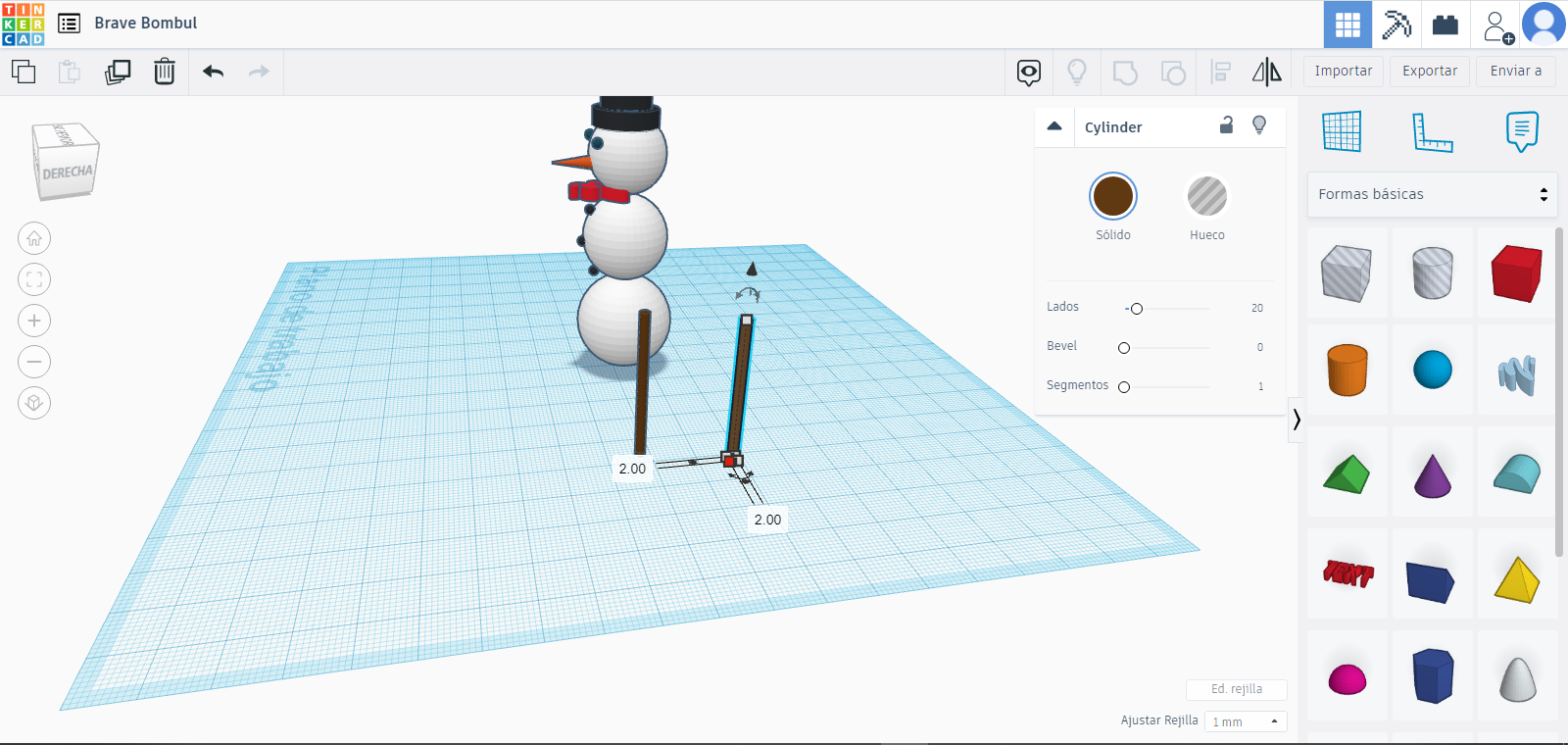Image resolution: width=1568 pixels, height=745 pixels.
Task: Pick the purple cone shape
Action: [1433, 473]
